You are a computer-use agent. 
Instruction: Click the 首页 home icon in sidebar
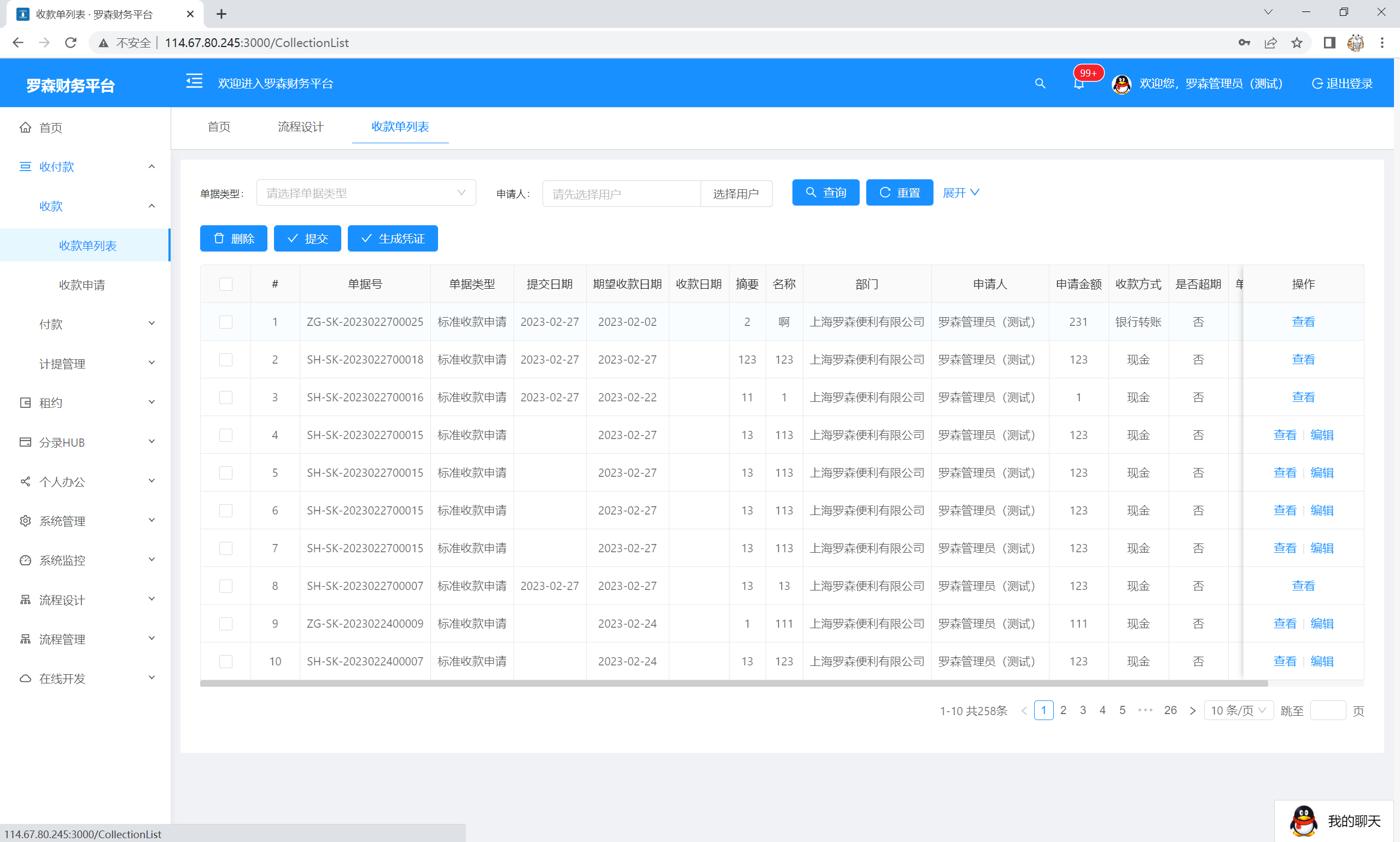tap(25, 127)
